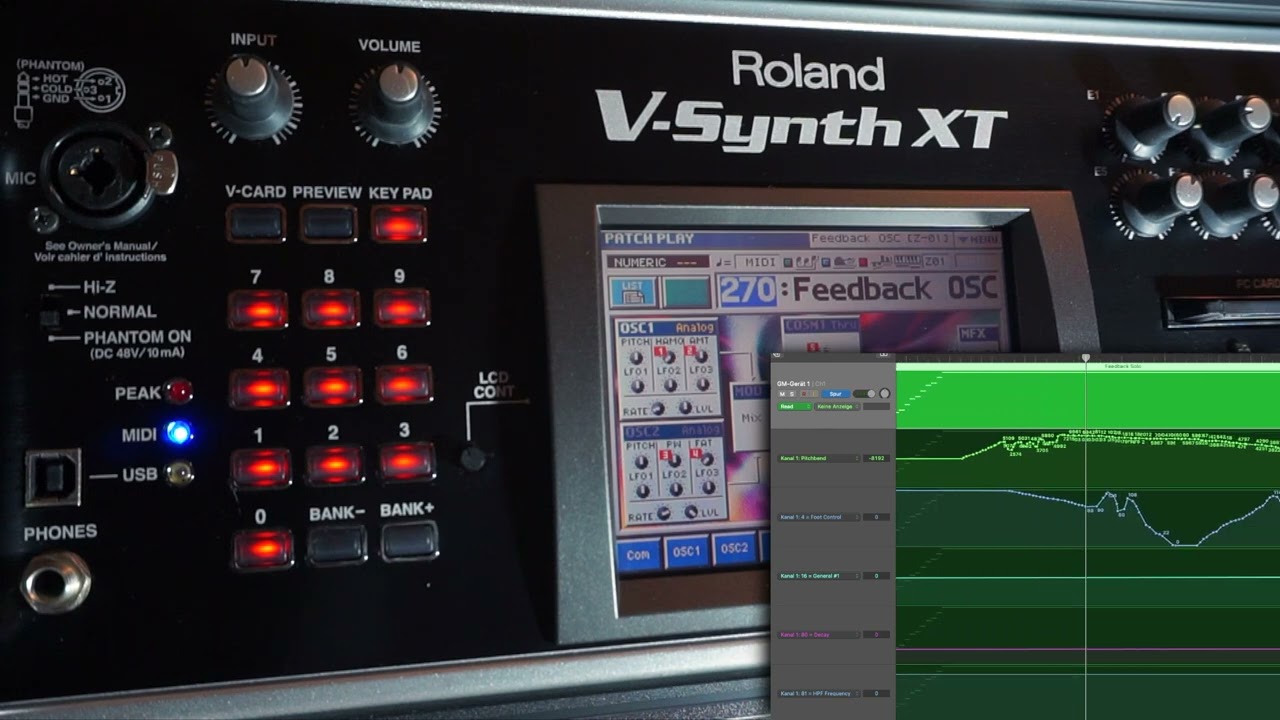Click keypad button 4
Image resolution: width=1280 pixels, height=720 pixels.
coord(259,388)
